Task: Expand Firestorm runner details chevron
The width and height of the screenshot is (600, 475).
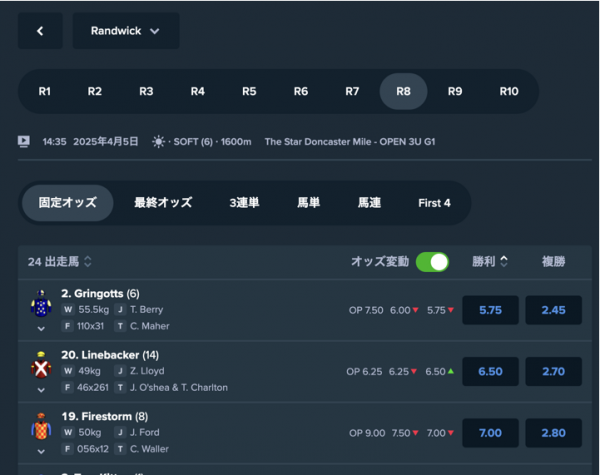Action: (41, 452)
